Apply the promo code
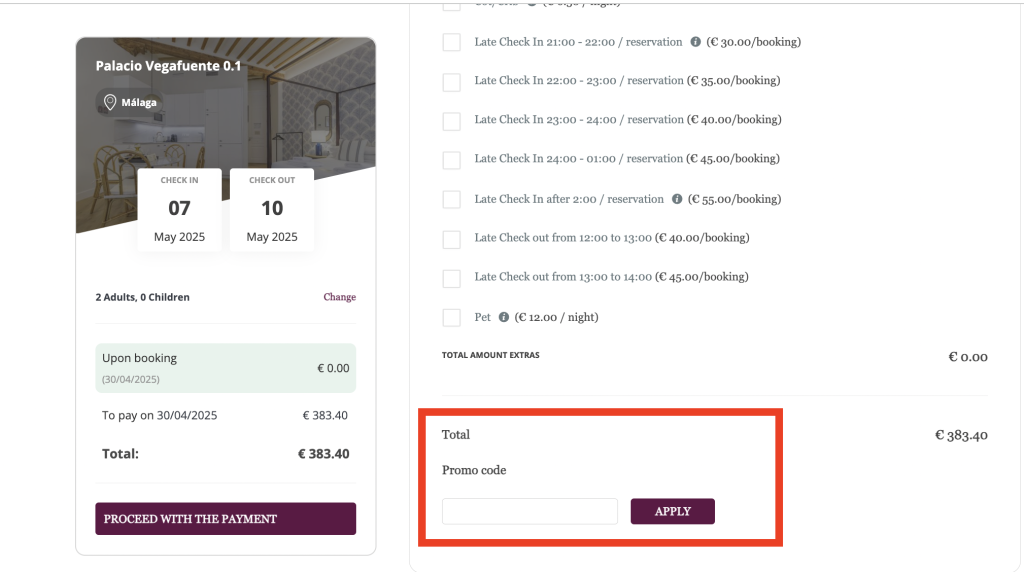 click(x=672, y=511)
